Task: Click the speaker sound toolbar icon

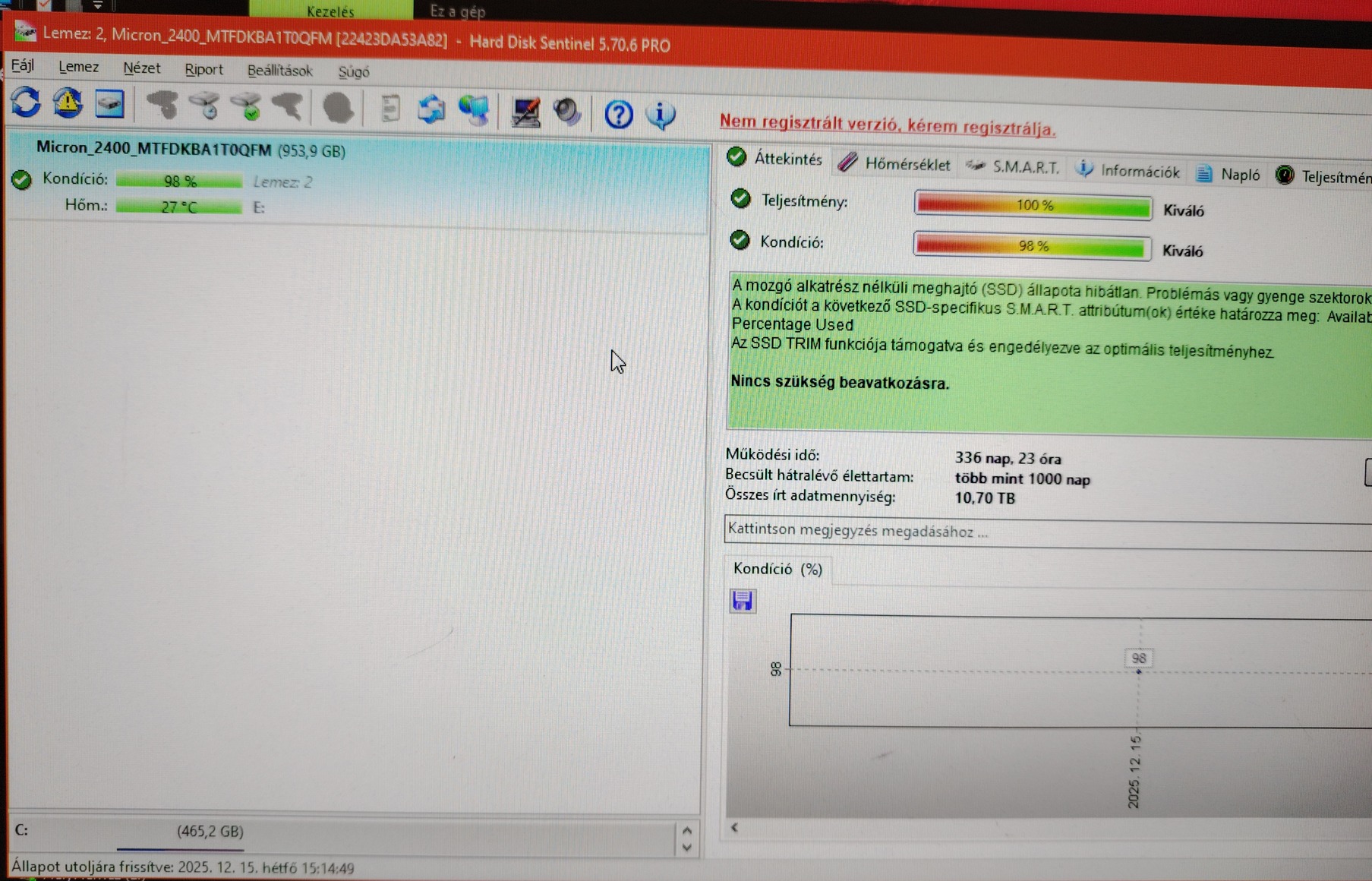Action: tap(567, 113)
